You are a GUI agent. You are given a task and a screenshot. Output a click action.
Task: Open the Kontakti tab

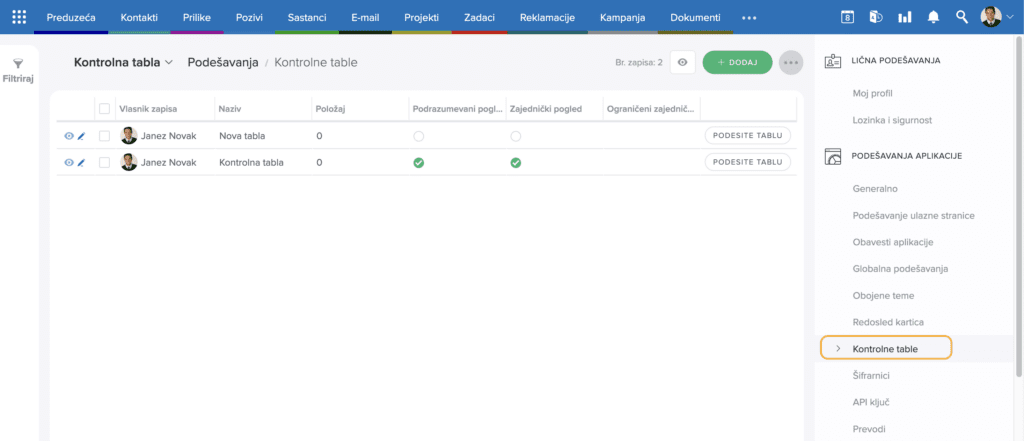(x=139, y=18)
